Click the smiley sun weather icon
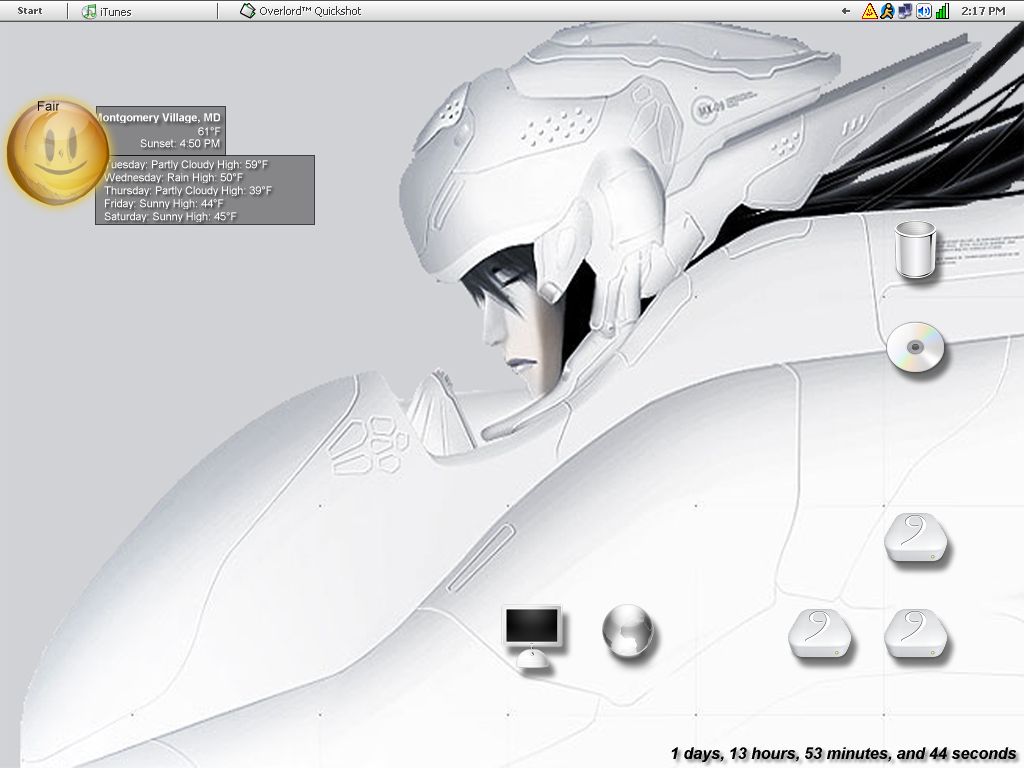Viewport: 1024px width, 768px height. pyautogui.click(x=57, y=152)
